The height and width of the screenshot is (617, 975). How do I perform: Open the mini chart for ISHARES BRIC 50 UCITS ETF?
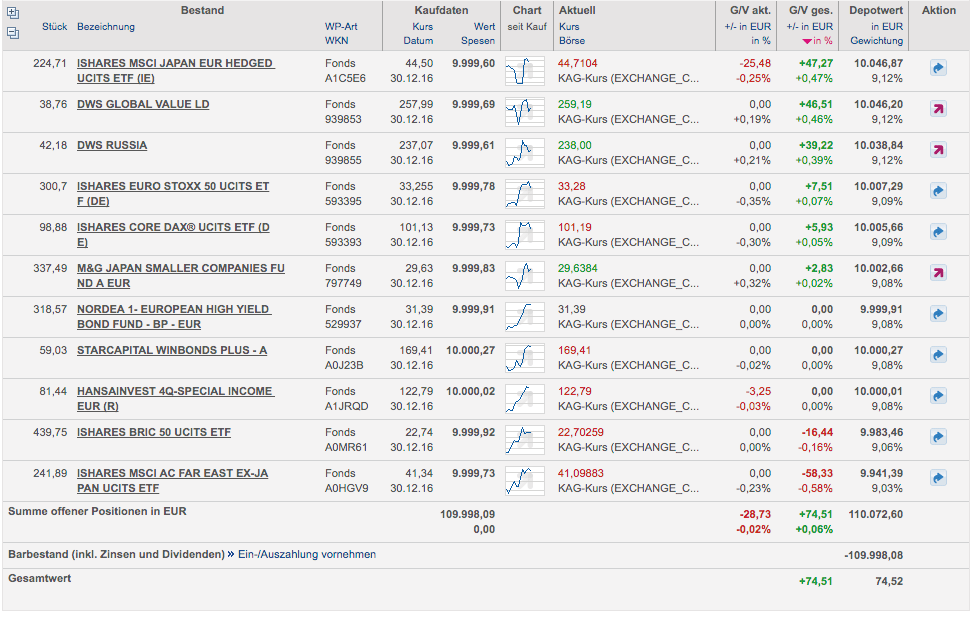[525, 440]
